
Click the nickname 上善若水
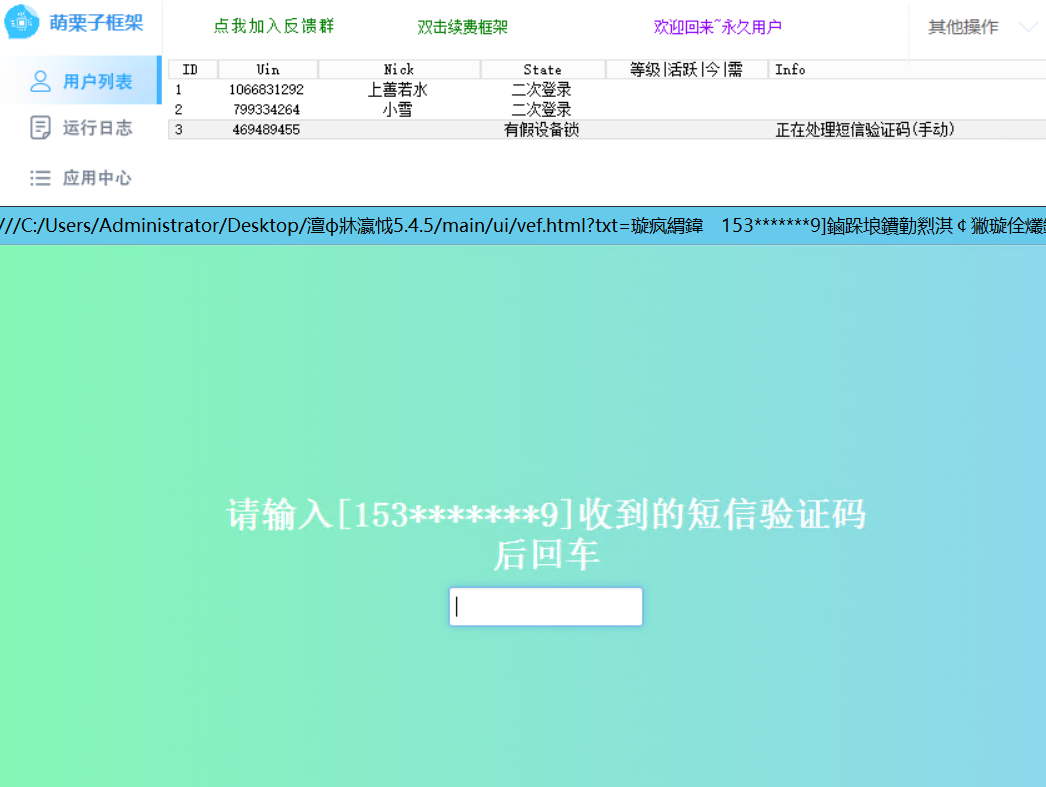398,89
